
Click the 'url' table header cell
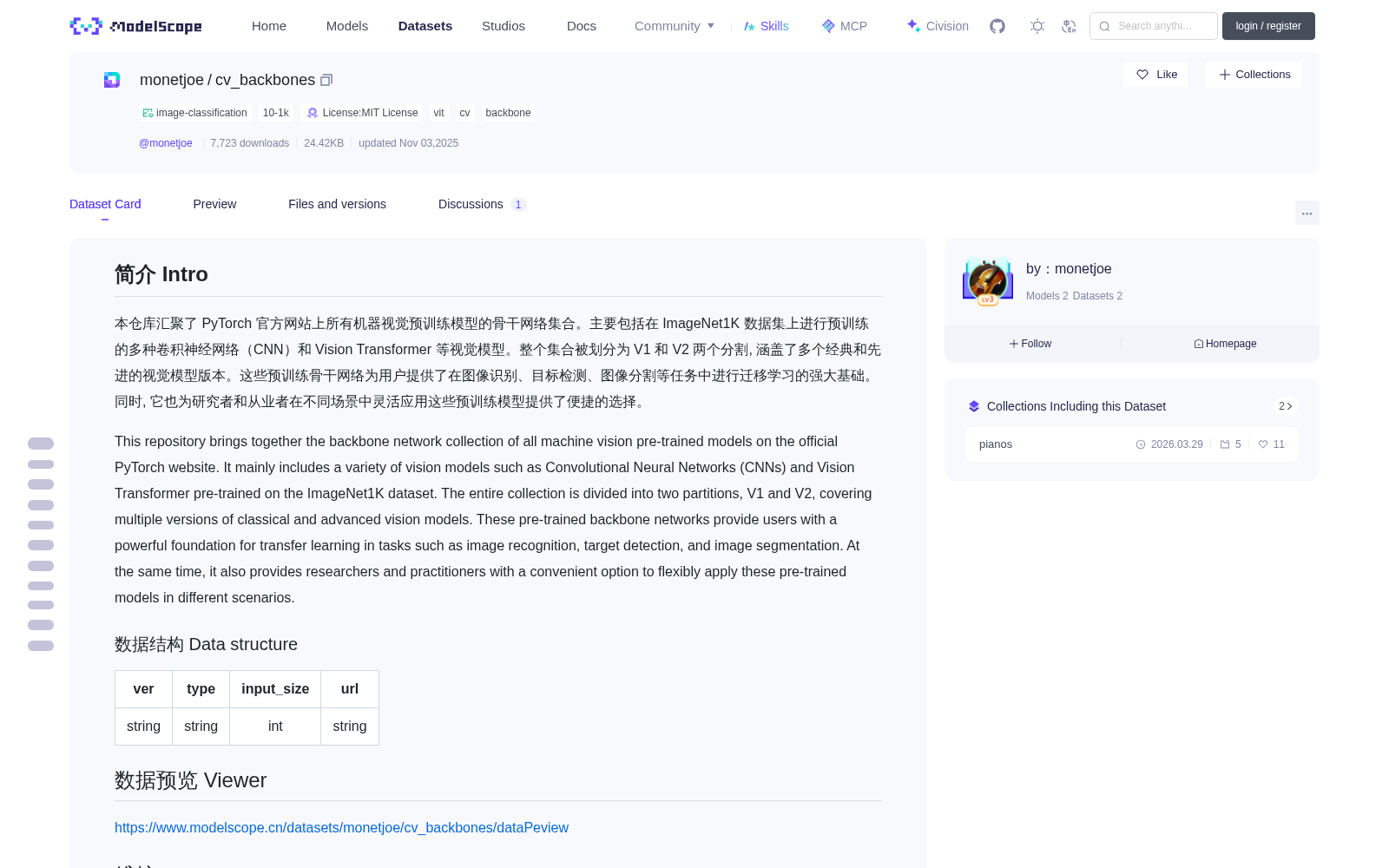[350, 689]
